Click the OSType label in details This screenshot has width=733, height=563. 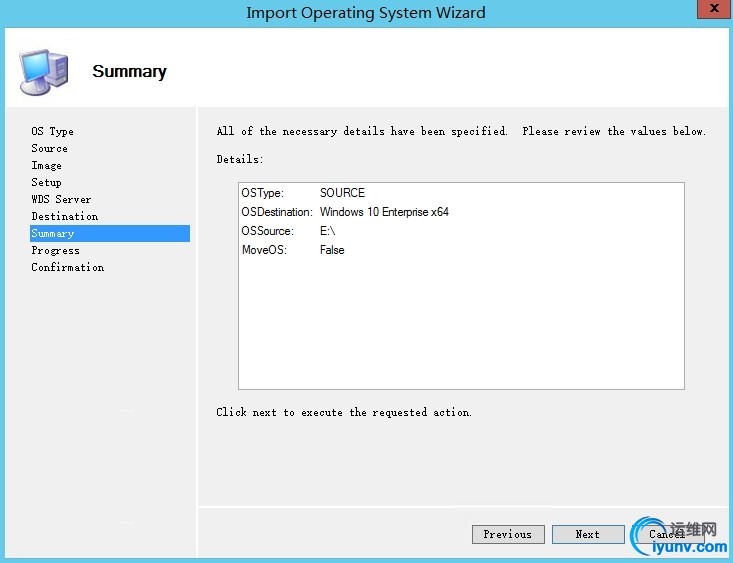tap(262, 193)
